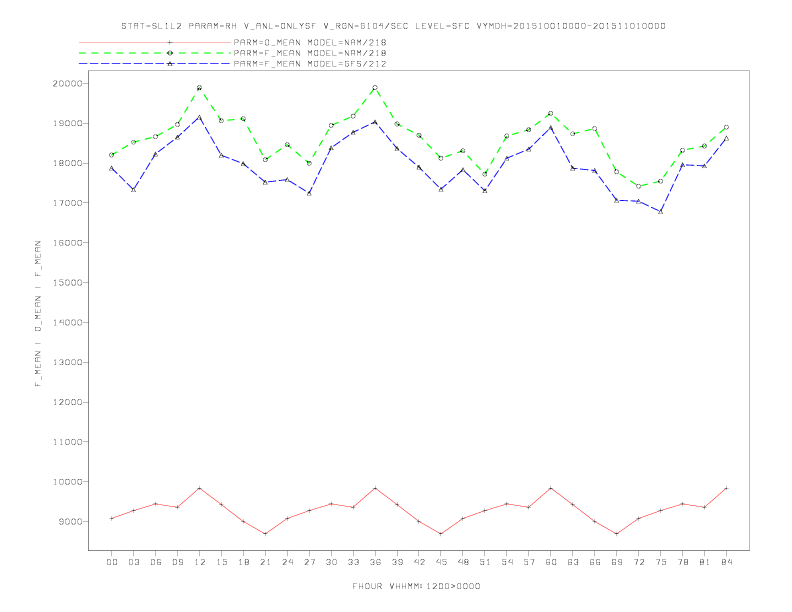Click the x-axis label 84
The image size is (792, 612).
pyautogui.click(x=727, y=562)
